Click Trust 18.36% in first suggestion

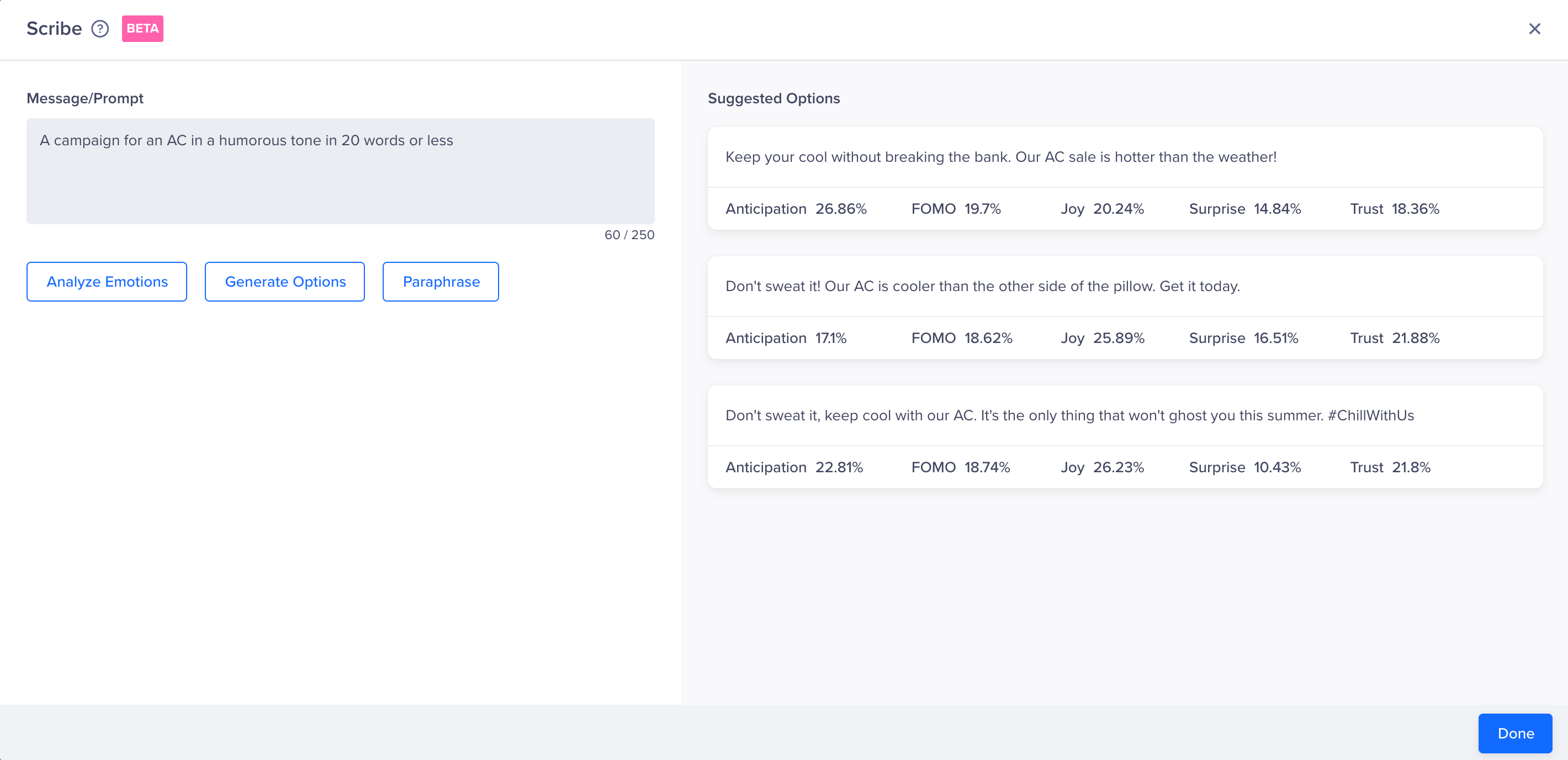1394,209
